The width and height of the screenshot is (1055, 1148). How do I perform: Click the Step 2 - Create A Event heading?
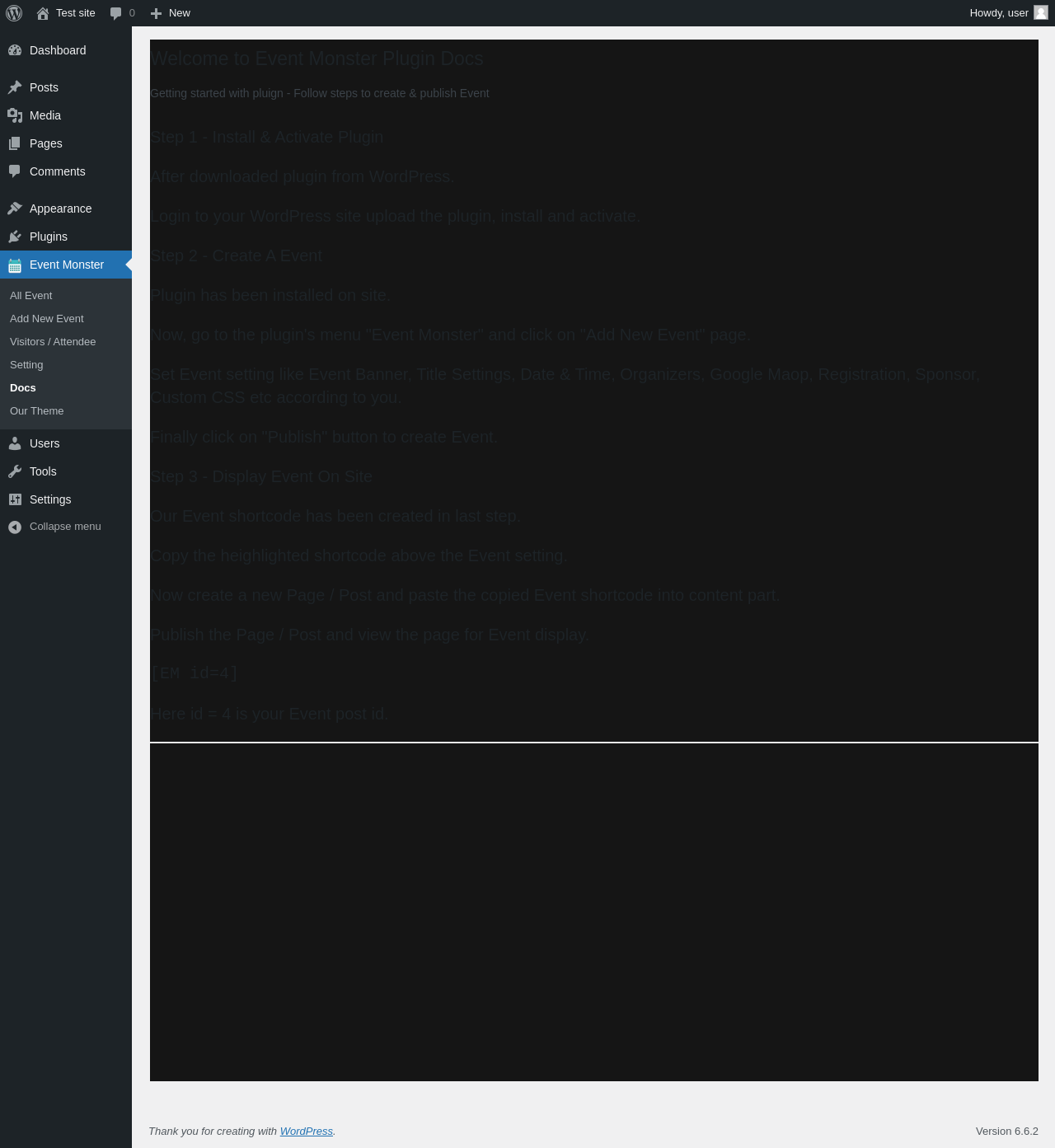[x=236, y=255]
